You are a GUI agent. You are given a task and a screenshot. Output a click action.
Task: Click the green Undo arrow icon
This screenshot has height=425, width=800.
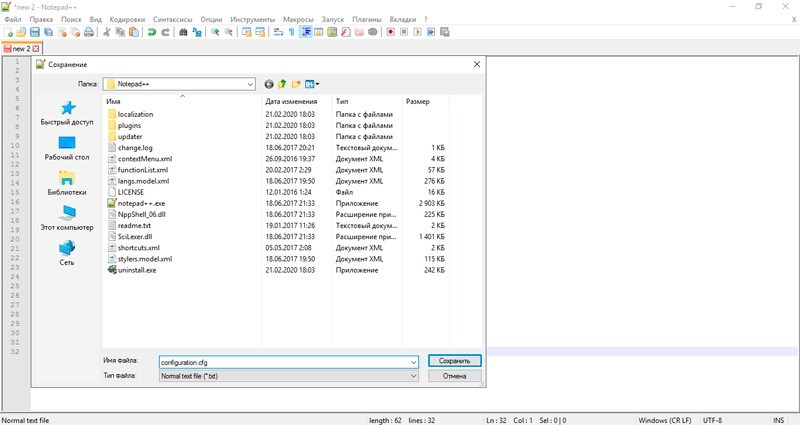pyautogui.click(x=152, y=32)
